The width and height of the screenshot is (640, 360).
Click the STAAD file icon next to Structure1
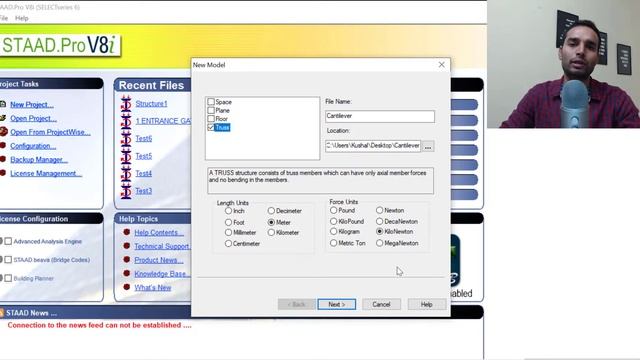(126, 104)
